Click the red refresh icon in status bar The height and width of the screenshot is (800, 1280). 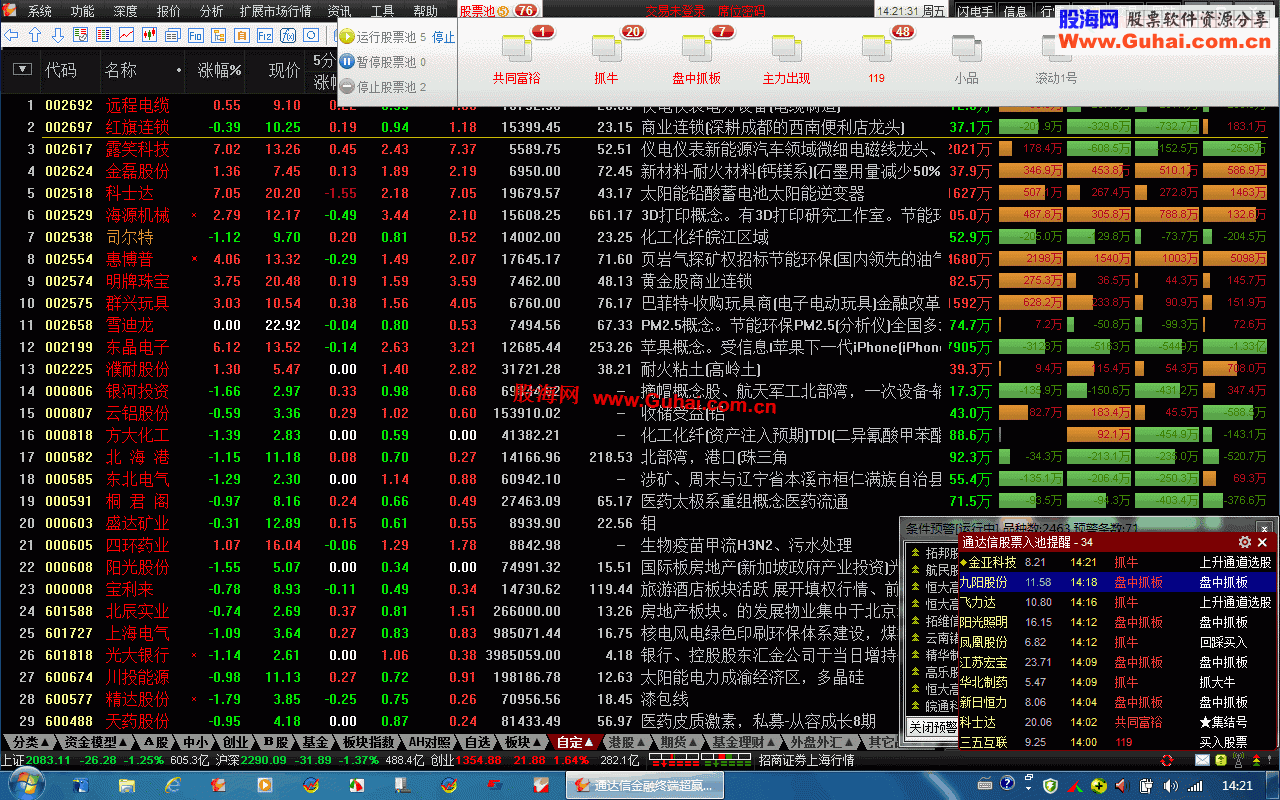1167,760
